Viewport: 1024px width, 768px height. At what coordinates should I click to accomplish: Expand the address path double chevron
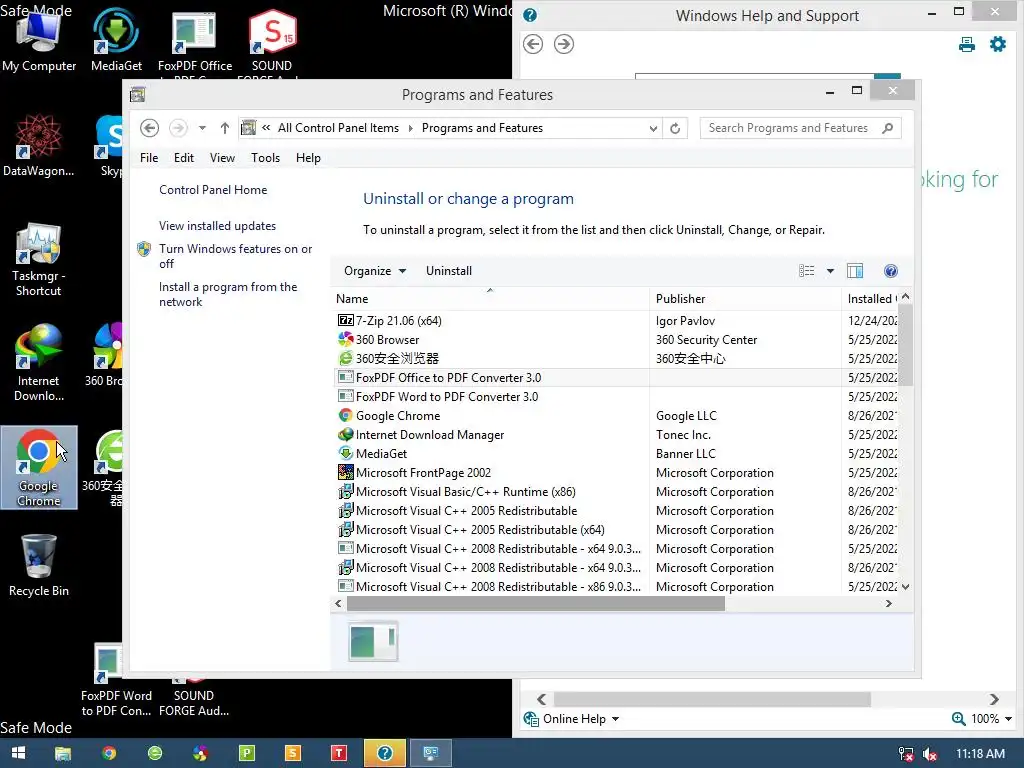(x=266, y=128)
